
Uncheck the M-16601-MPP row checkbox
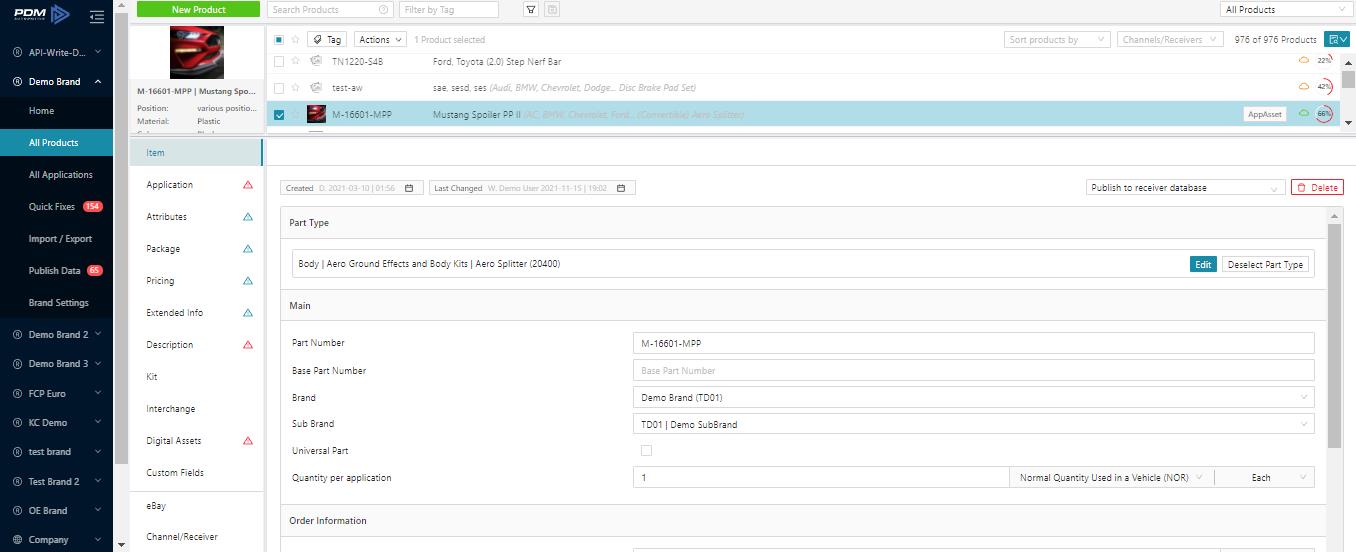[279, 115]
